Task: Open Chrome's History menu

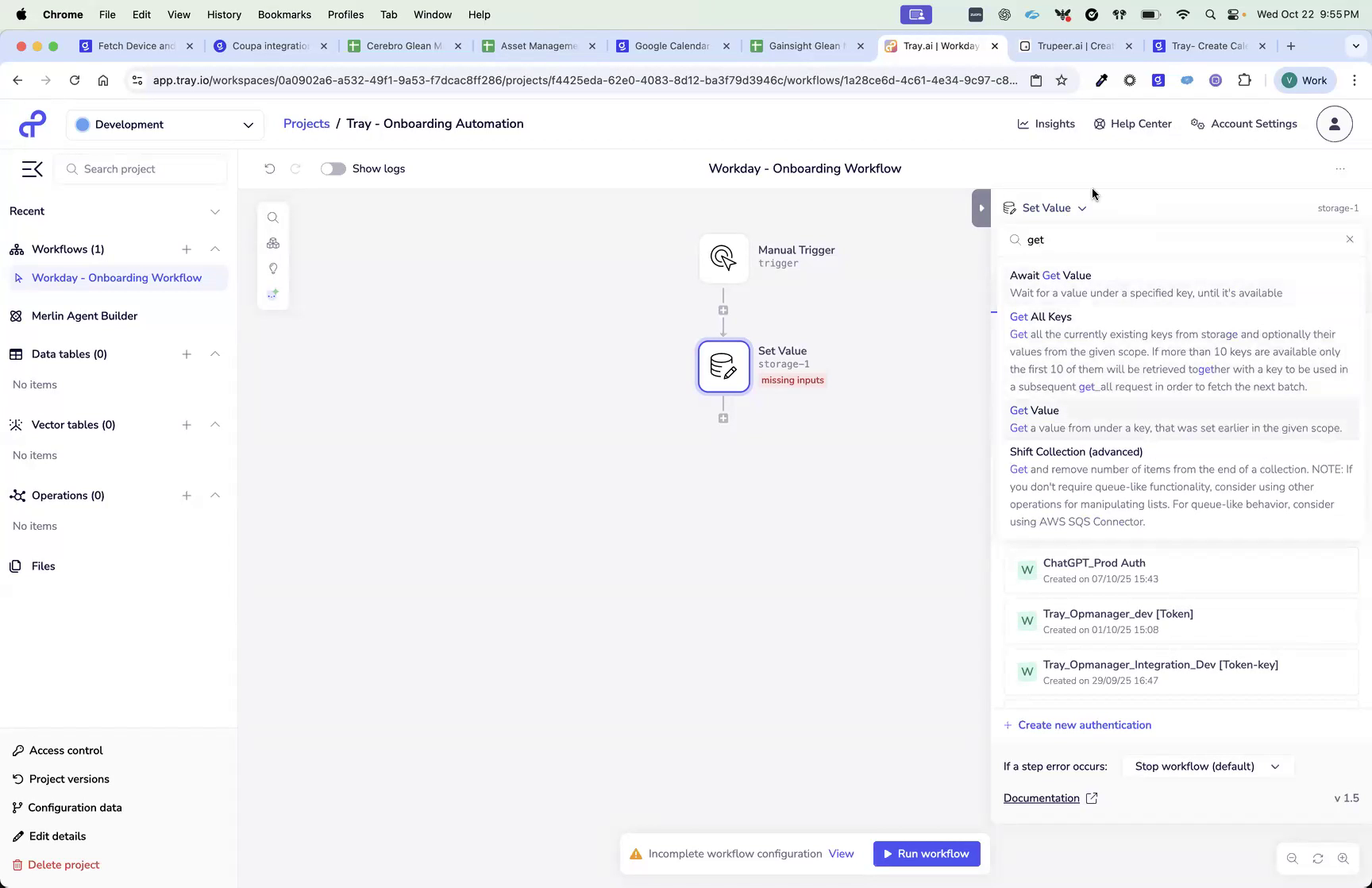Action: [224, 14]
